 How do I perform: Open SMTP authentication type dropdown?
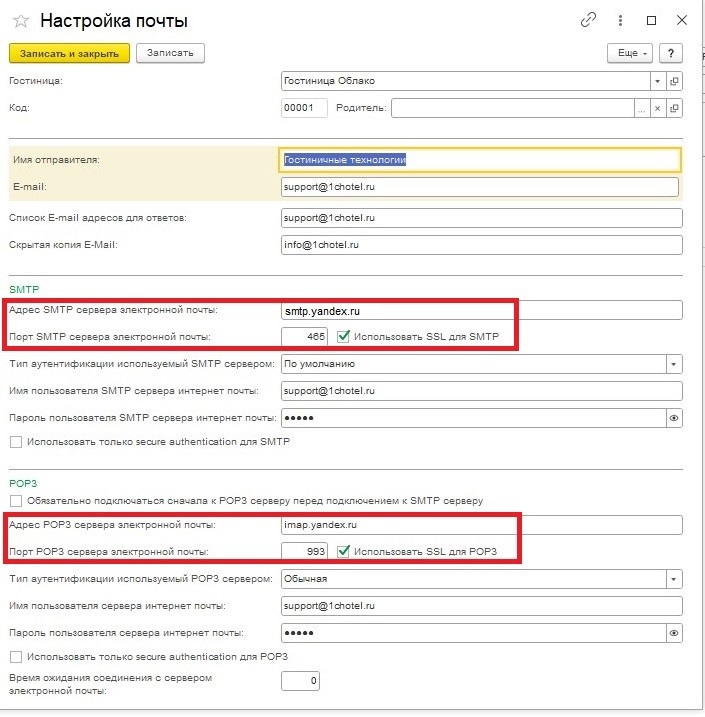click(x=674, y=364)
